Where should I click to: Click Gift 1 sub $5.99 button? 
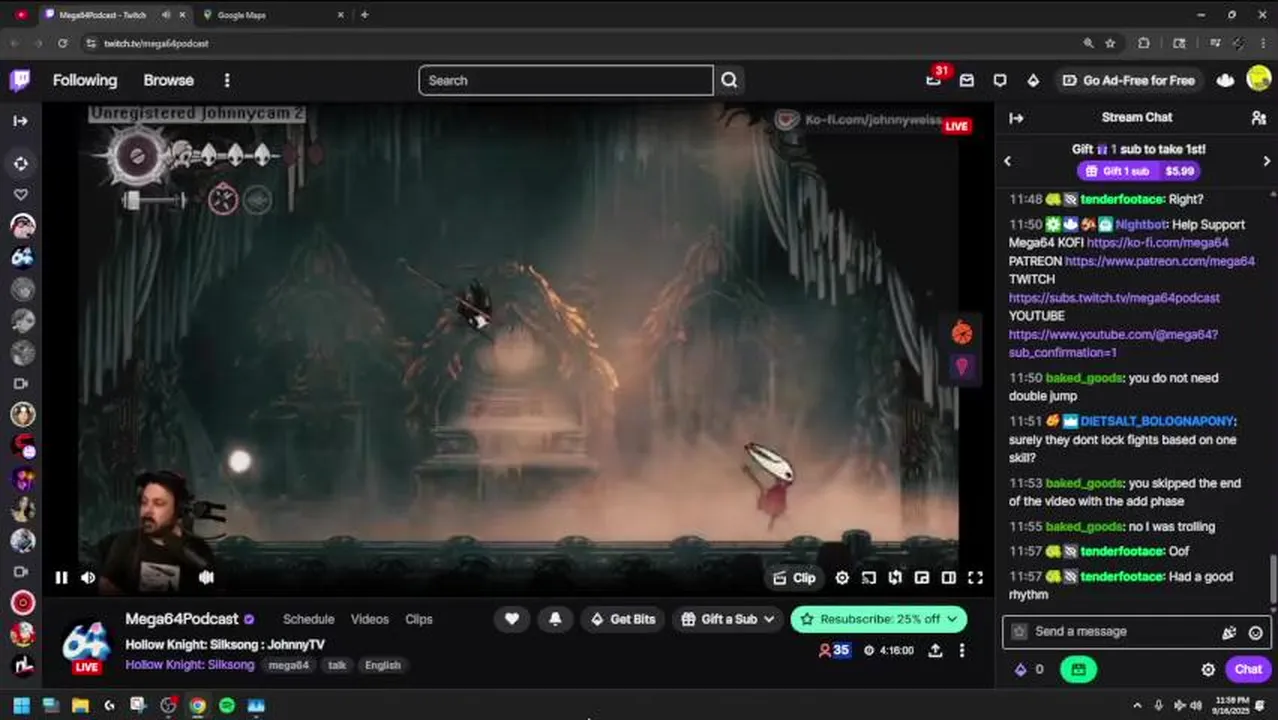[x=1139, y=171]
